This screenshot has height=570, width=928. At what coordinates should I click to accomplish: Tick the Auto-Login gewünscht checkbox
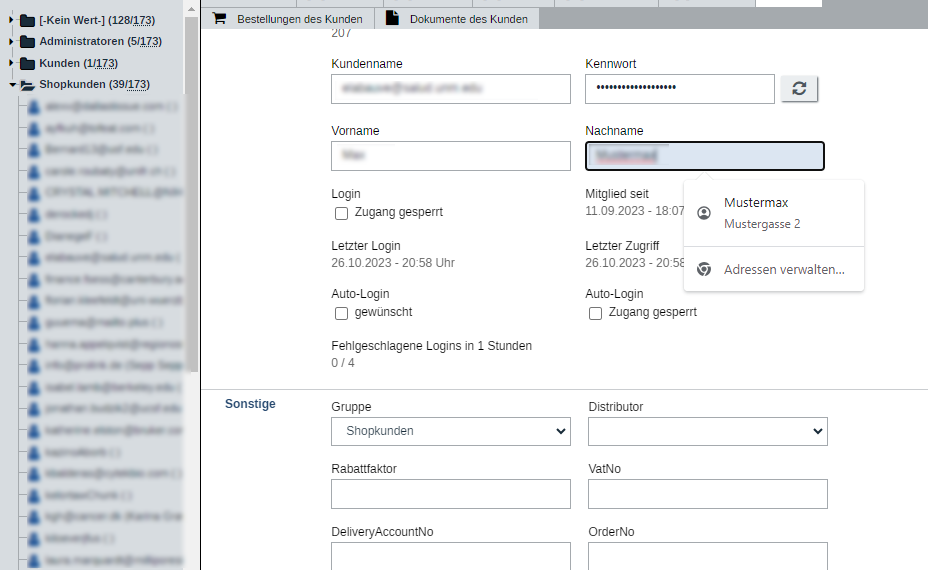tap(342, 313)
